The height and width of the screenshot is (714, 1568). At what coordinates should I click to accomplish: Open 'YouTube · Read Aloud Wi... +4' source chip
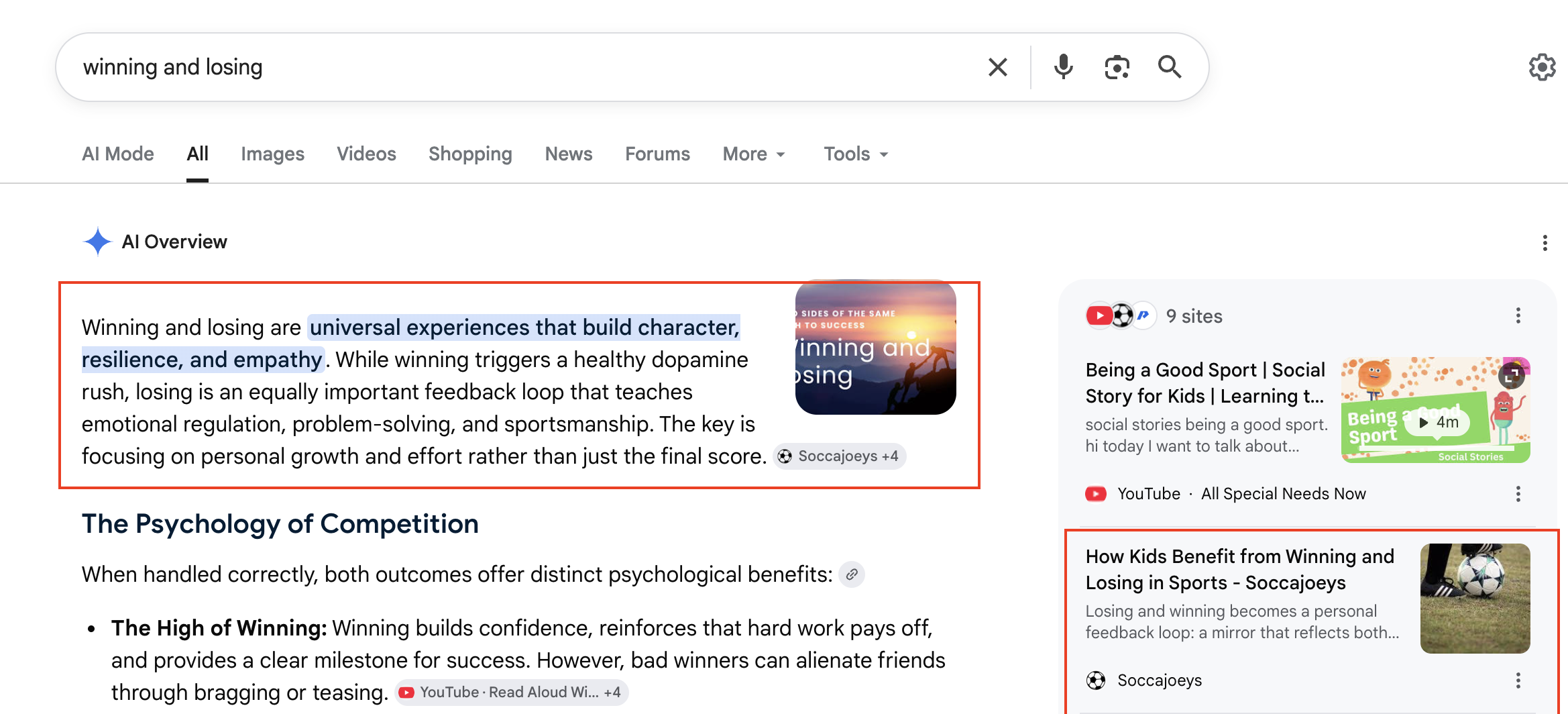[x=512, y=693]
